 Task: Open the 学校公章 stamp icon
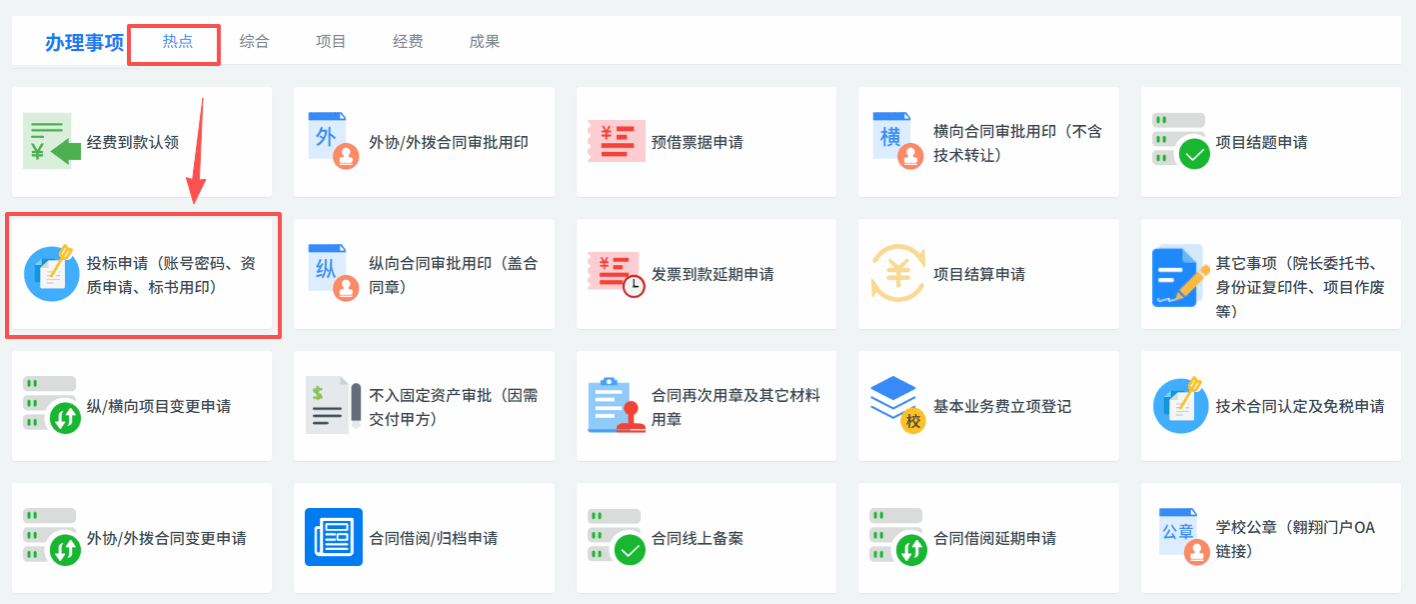[x=1180, y=537]
